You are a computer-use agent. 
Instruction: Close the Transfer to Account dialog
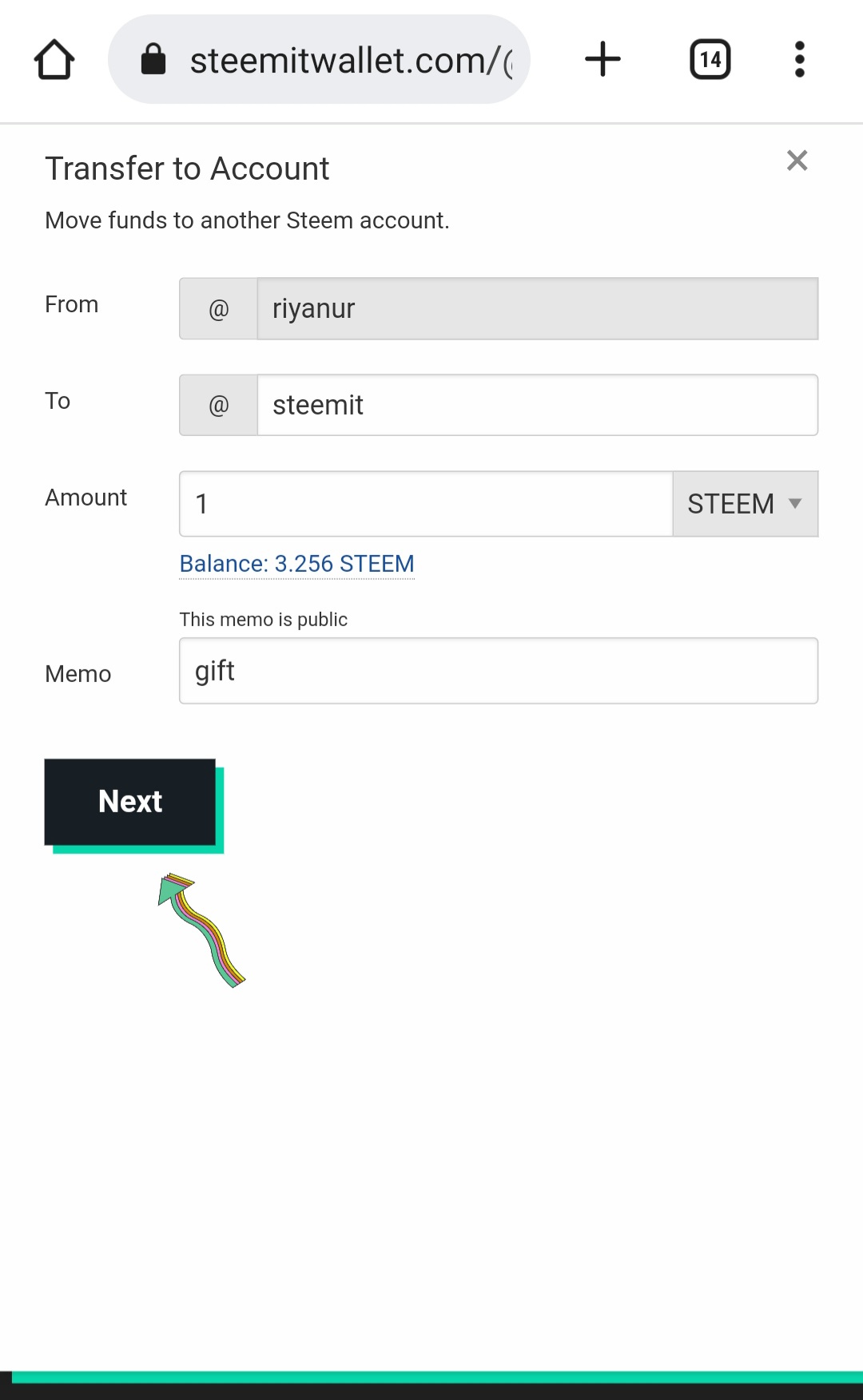(797, 161)
